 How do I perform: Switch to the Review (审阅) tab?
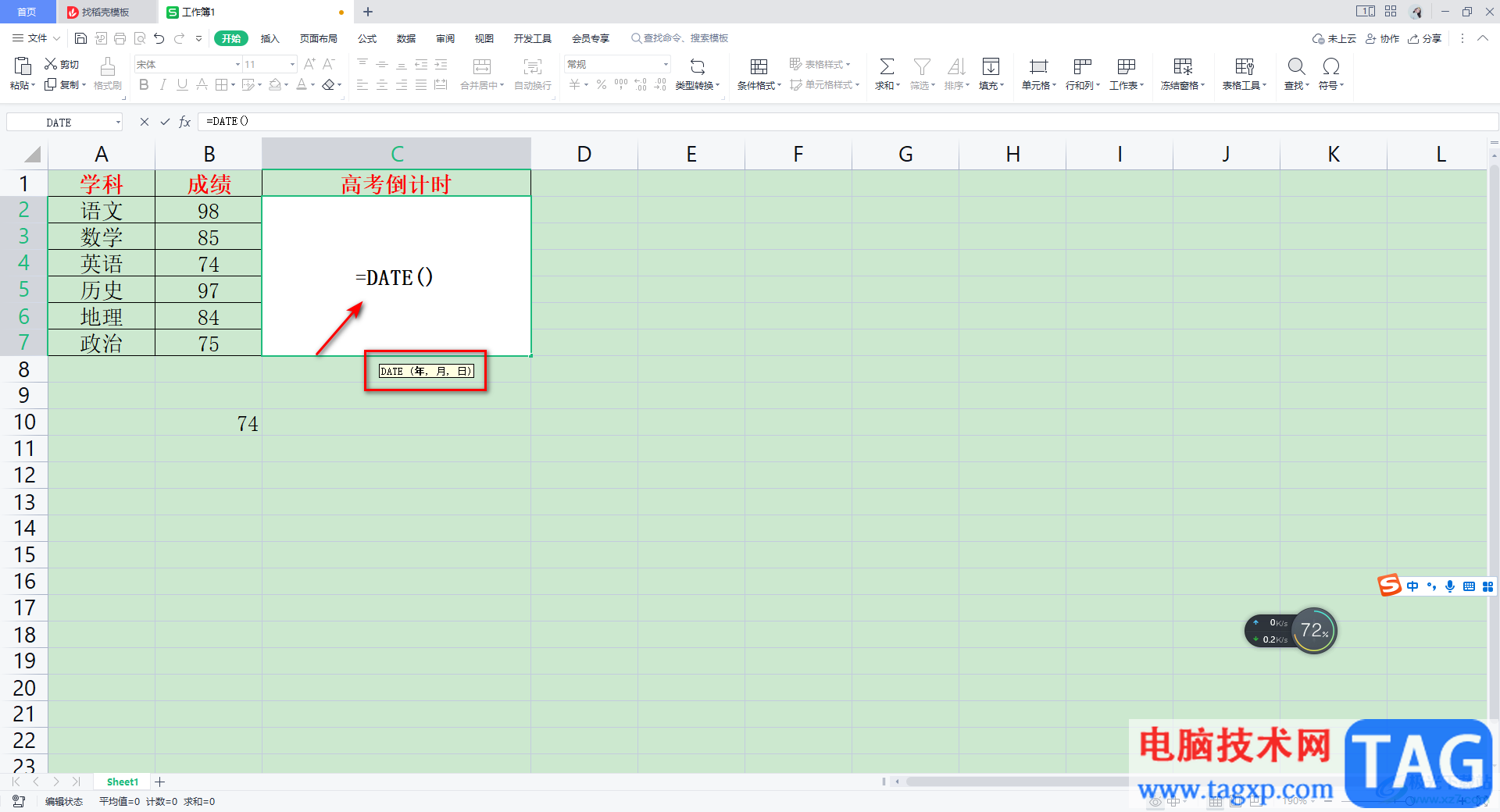pyautogui.click(x=445, y=38)
